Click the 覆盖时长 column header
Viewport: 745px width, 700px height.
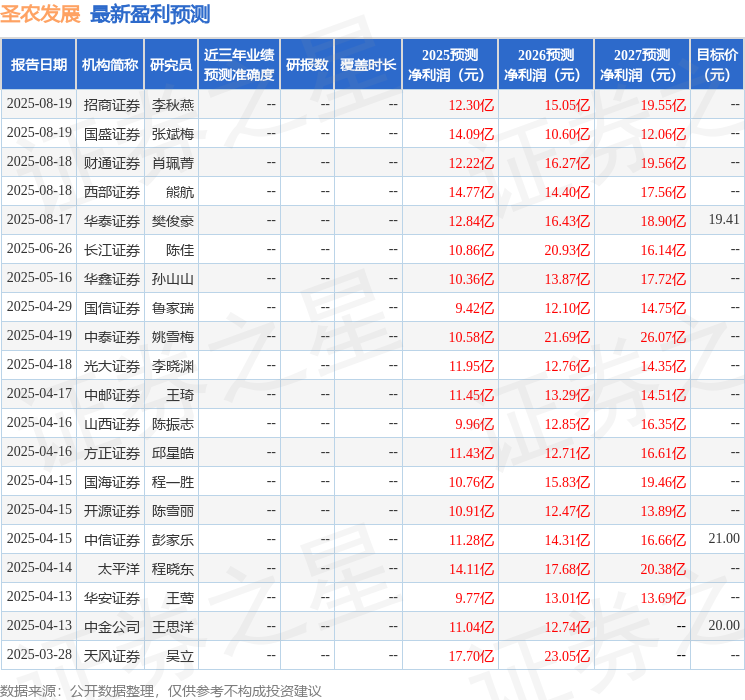coord(368,64)
